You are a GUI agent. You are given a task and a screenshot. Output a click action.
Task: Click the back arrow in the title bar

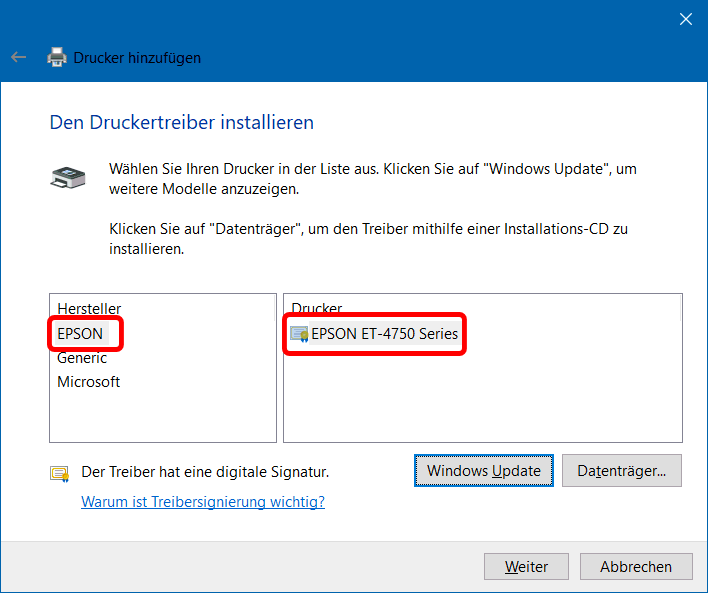click(18, 58)
